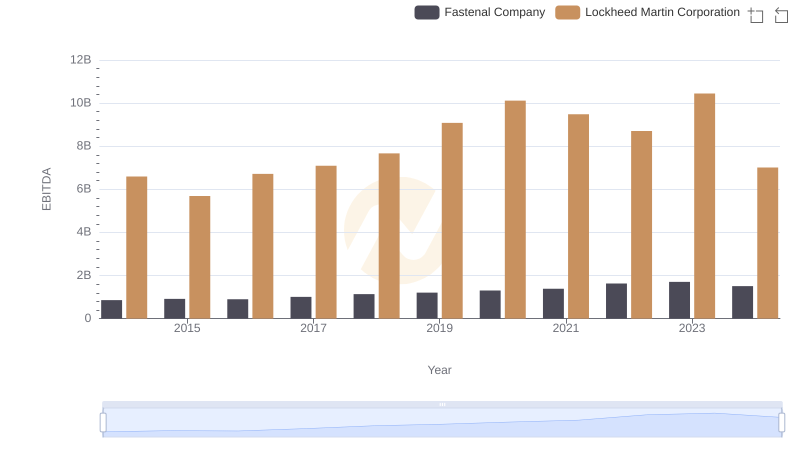Click the 2017 x-axis label

pyautogui.click(x=313, y=328)
